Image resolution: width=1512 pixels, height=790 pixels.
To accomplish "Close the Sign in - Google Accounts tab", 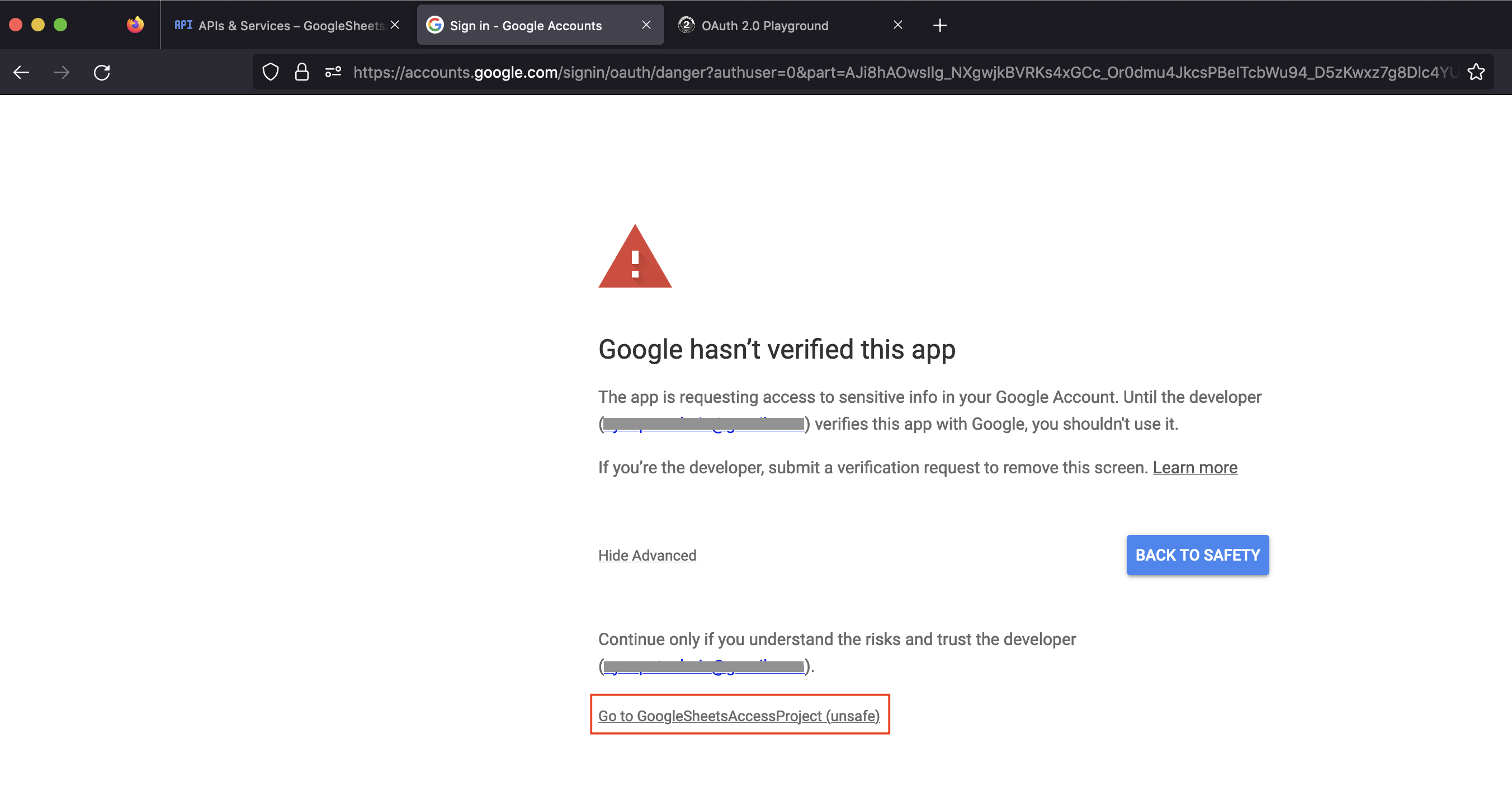I will (646, 25).
